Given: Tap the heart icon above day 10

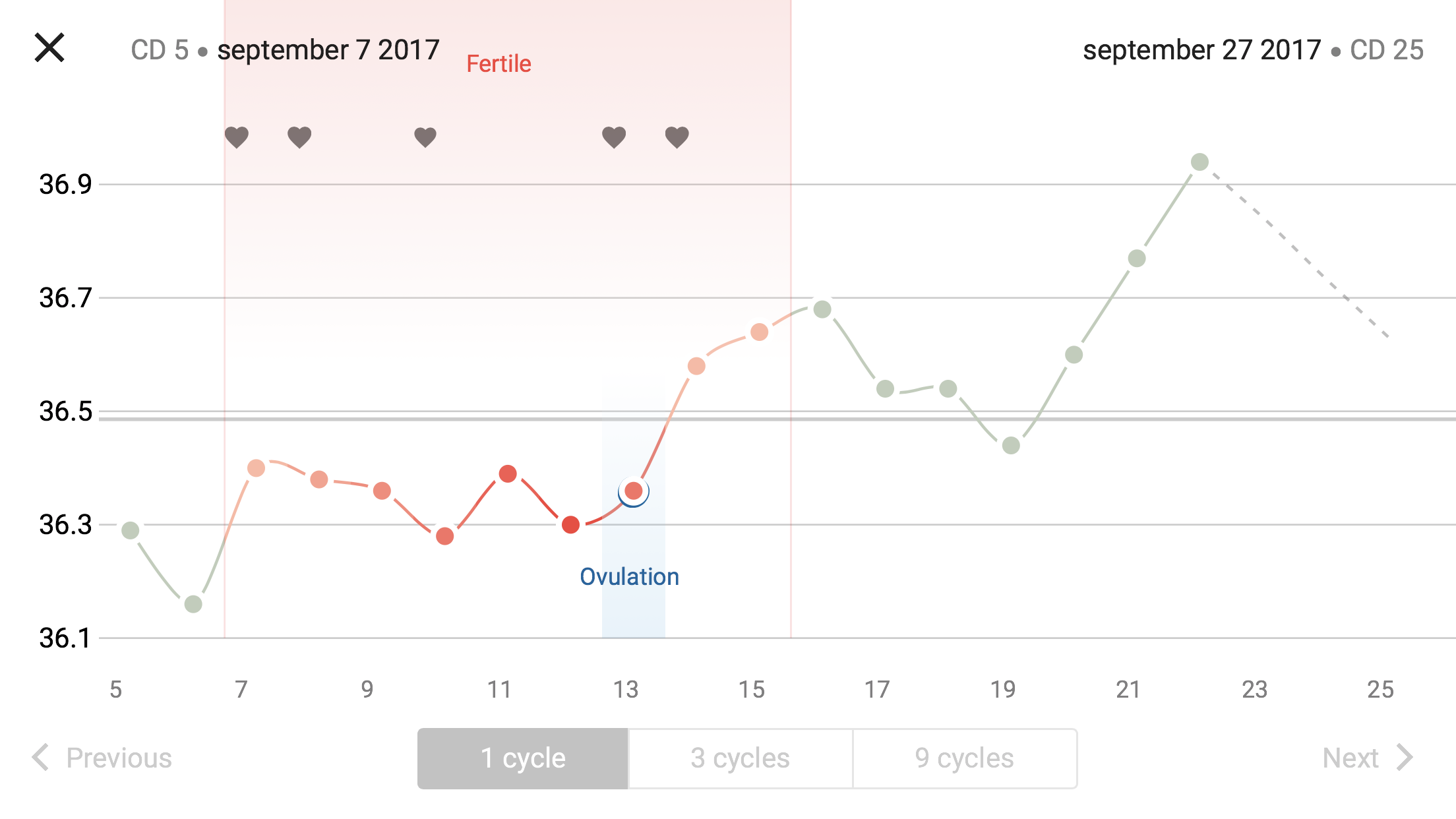Looking at the screenshot, I should (x=425, y=137).
